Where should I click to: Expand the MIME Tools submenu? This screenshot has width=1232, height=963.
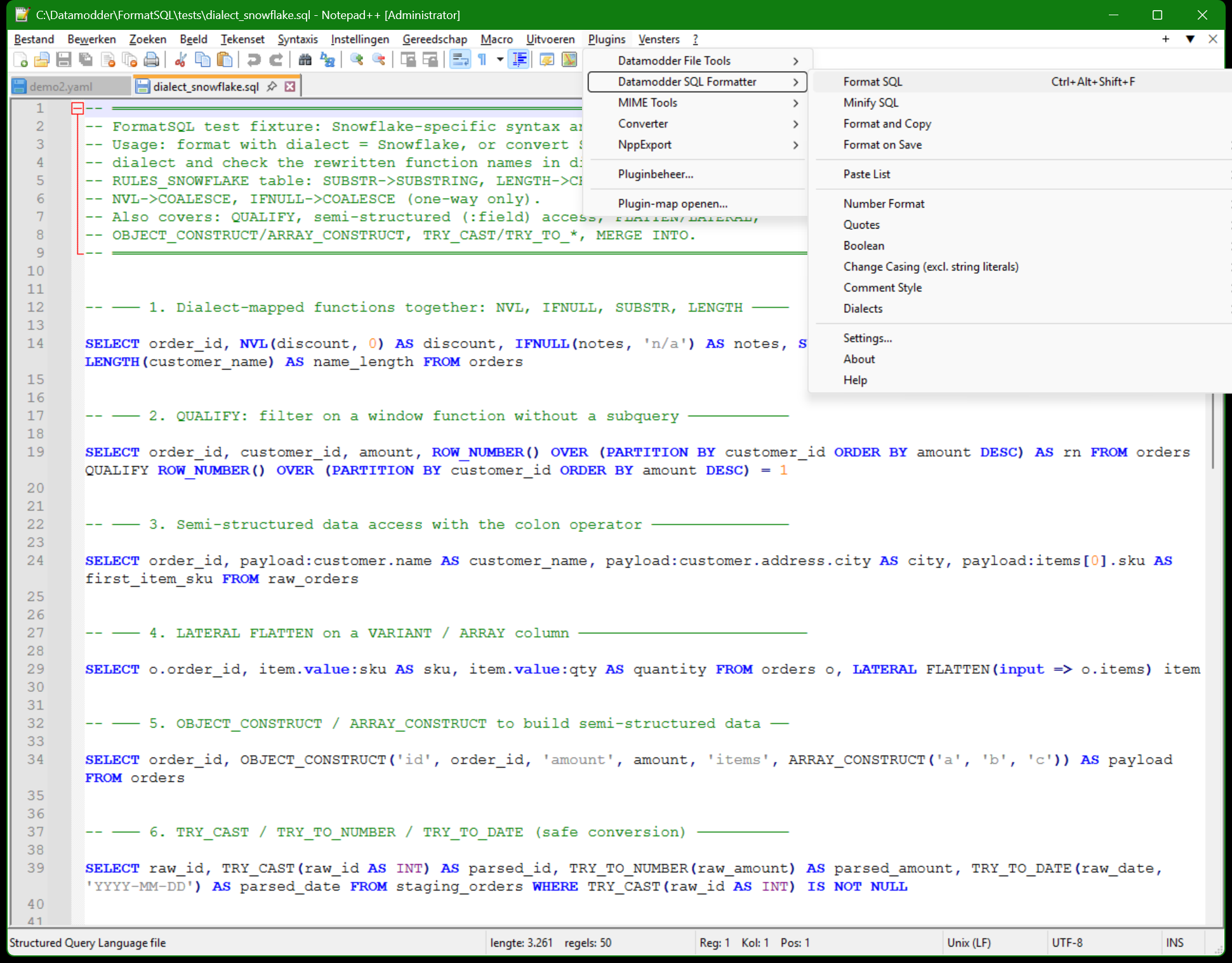coord(698,103)
